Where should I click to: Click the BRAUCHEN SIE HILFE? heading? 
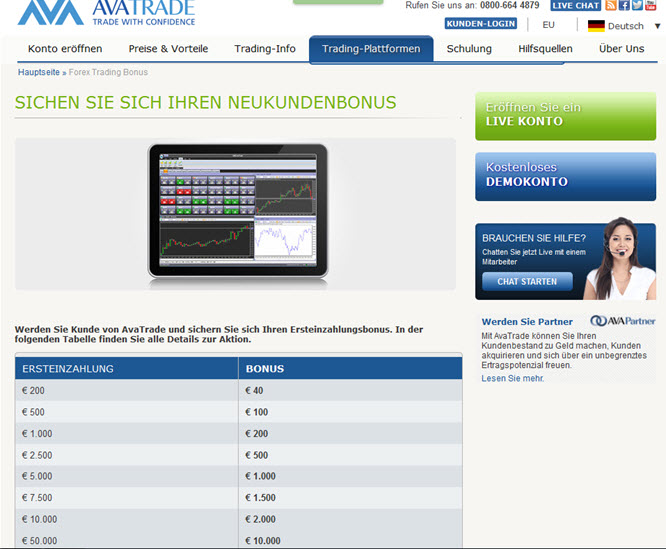point(534,238)
